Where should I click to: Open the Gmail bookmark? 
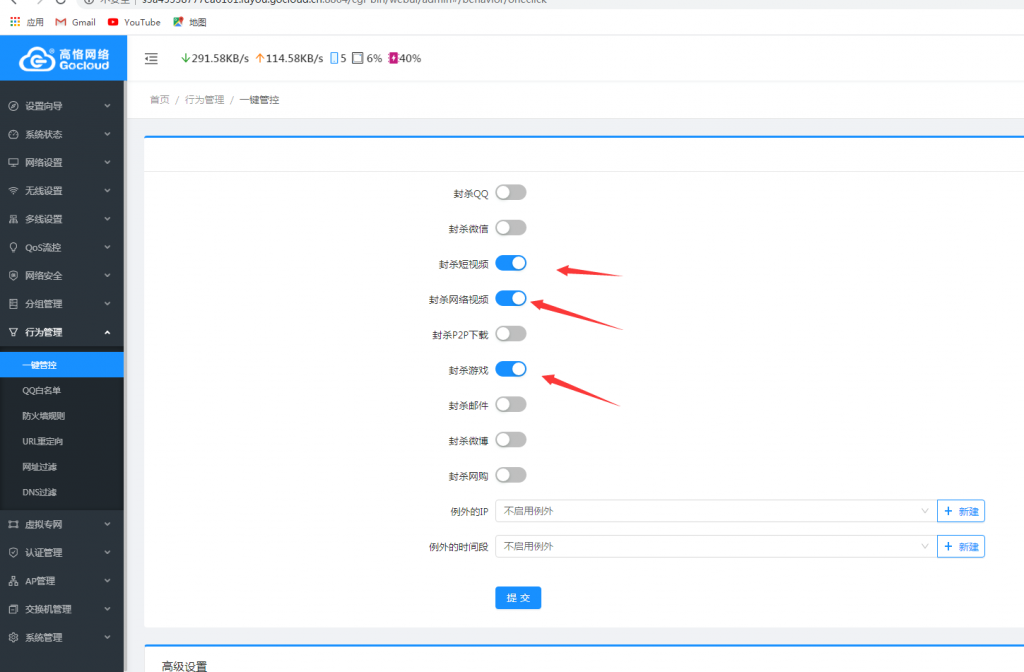pos(75,22)
